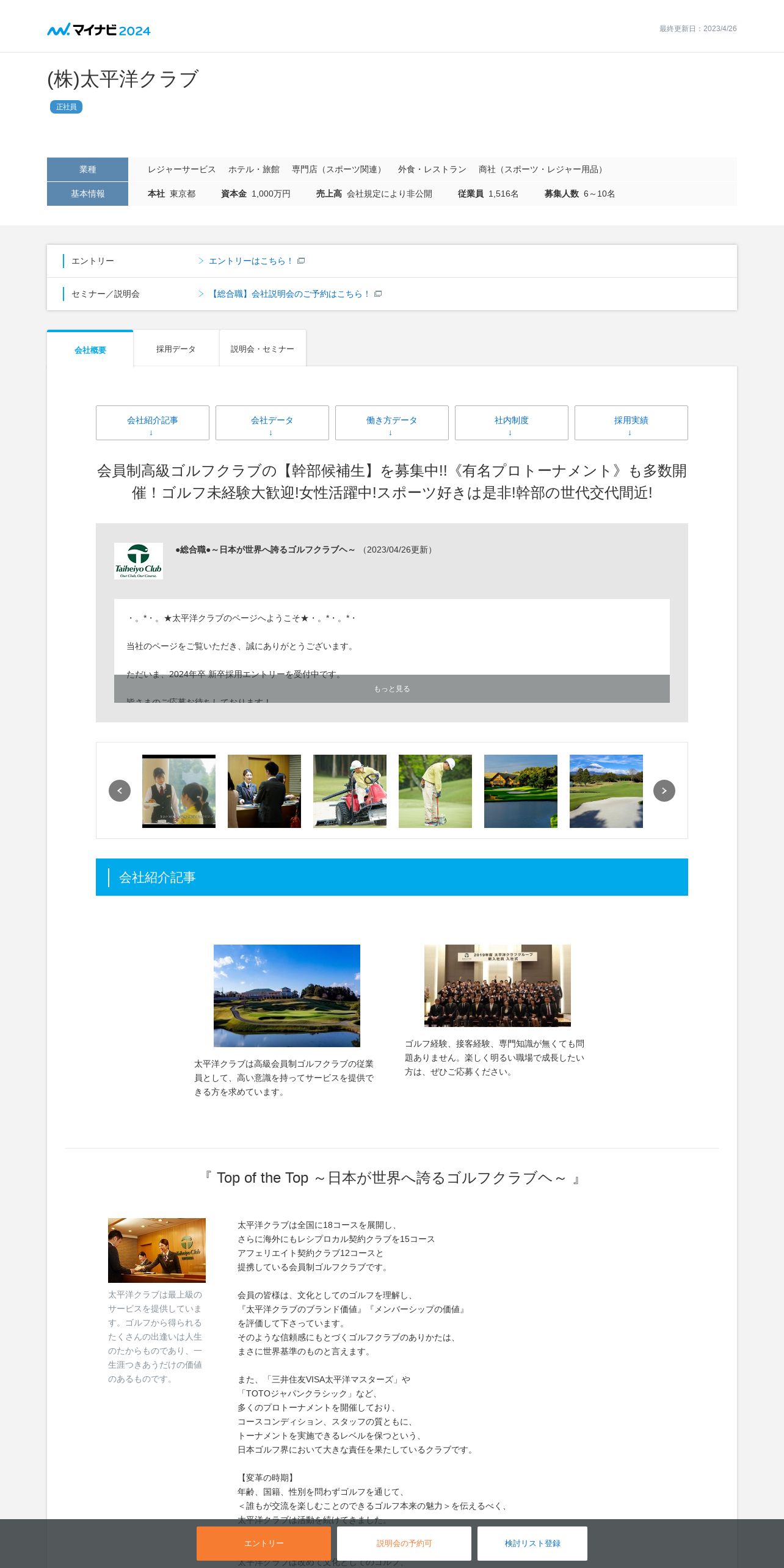
Task: Click the Taiheiyo Club company logo
Action: tap(139, 561)
